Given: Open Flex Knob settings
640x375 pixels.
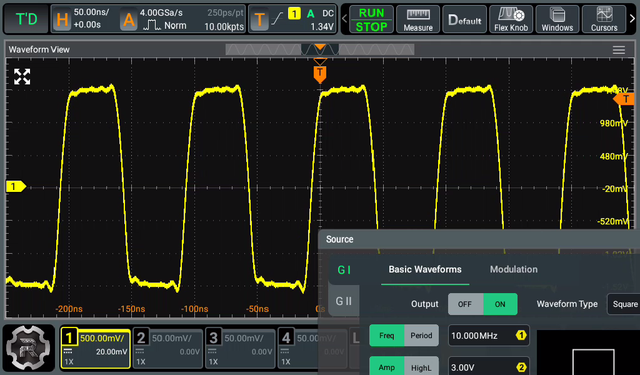Looking at the screenshot, I should (511, 19).
